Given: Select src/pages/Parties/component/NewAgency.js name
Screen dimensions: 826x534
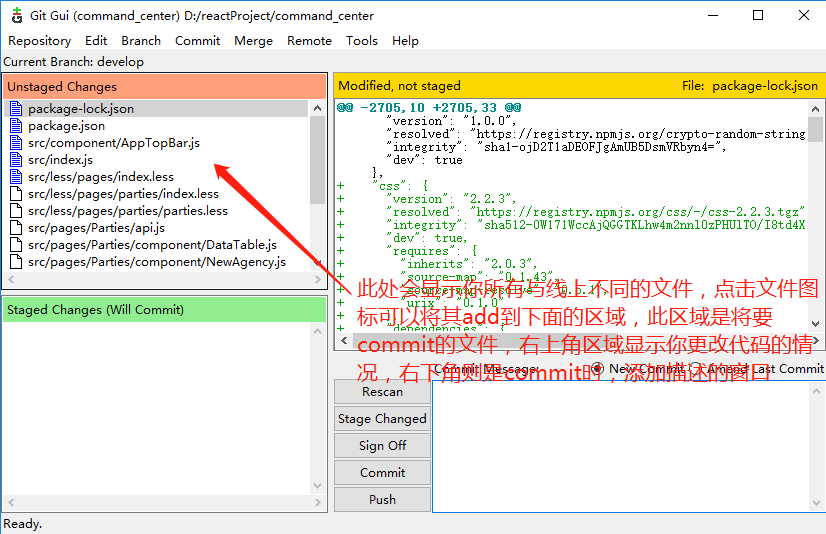Looking at the screenshot, I should pos(157,261).
